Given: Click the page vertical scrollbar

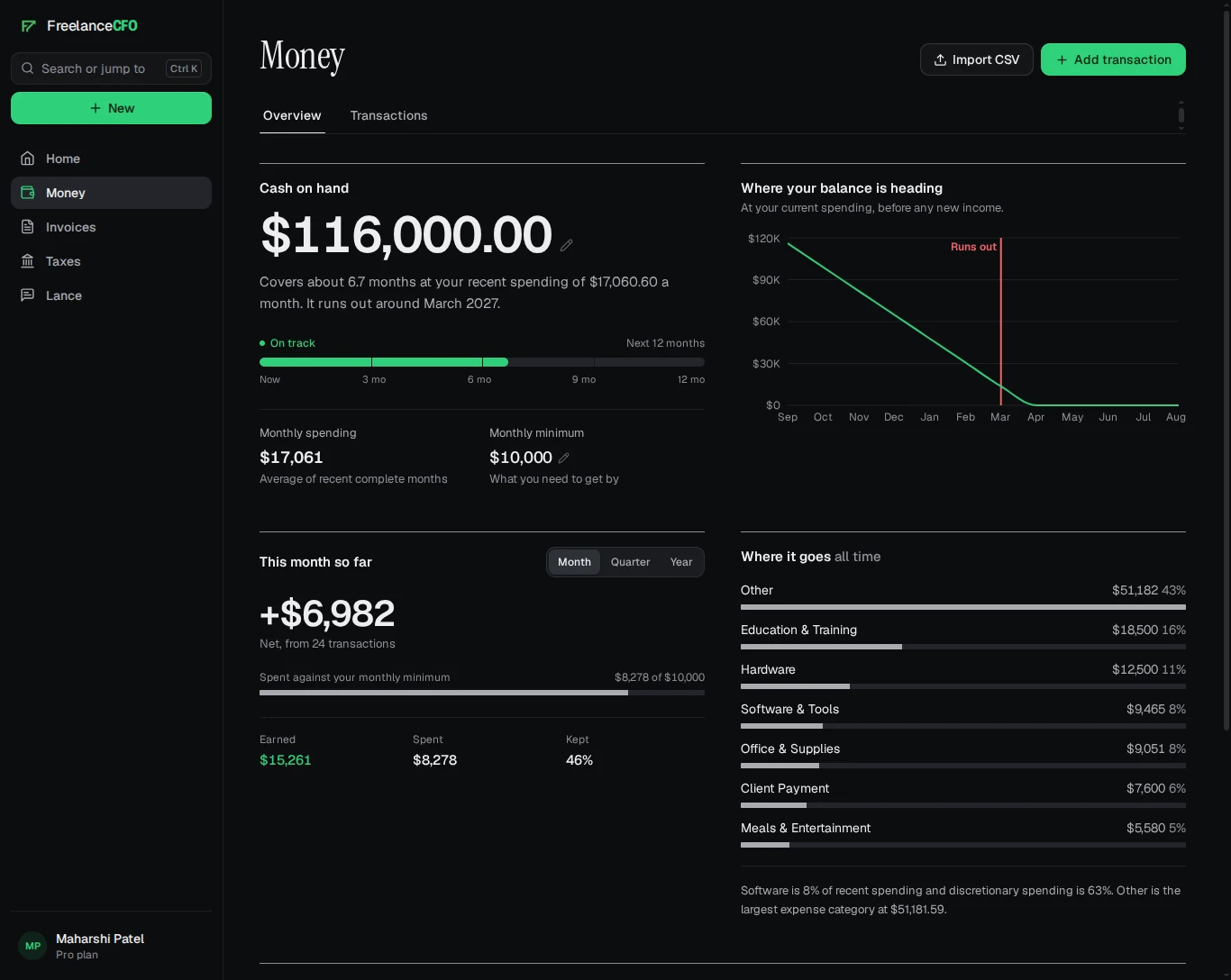Looking at the screenshot, I should click(1226, 369).
